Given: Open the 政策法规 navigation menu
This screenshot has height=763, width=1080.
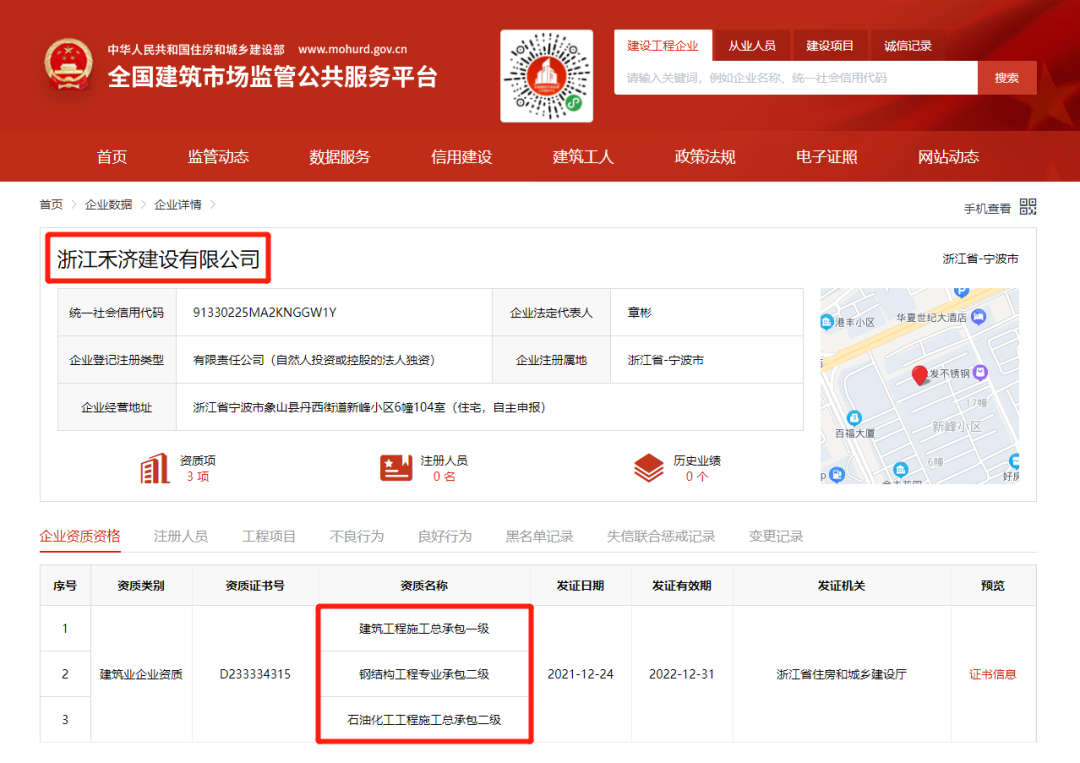Looking at the screenshot, I should click(704, 156).
